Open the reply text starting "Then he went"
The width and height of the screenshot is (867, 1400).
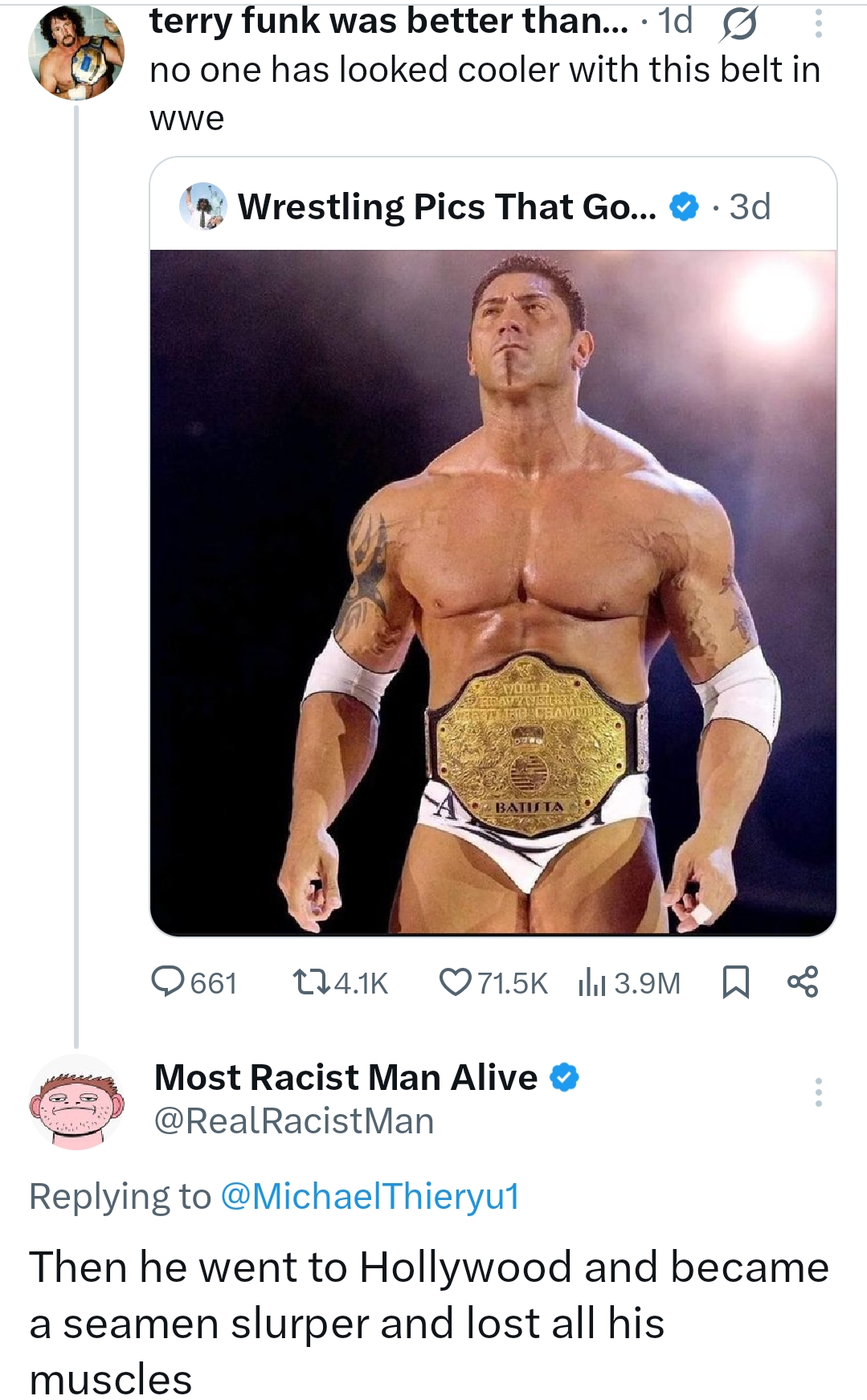point(429,1322)
